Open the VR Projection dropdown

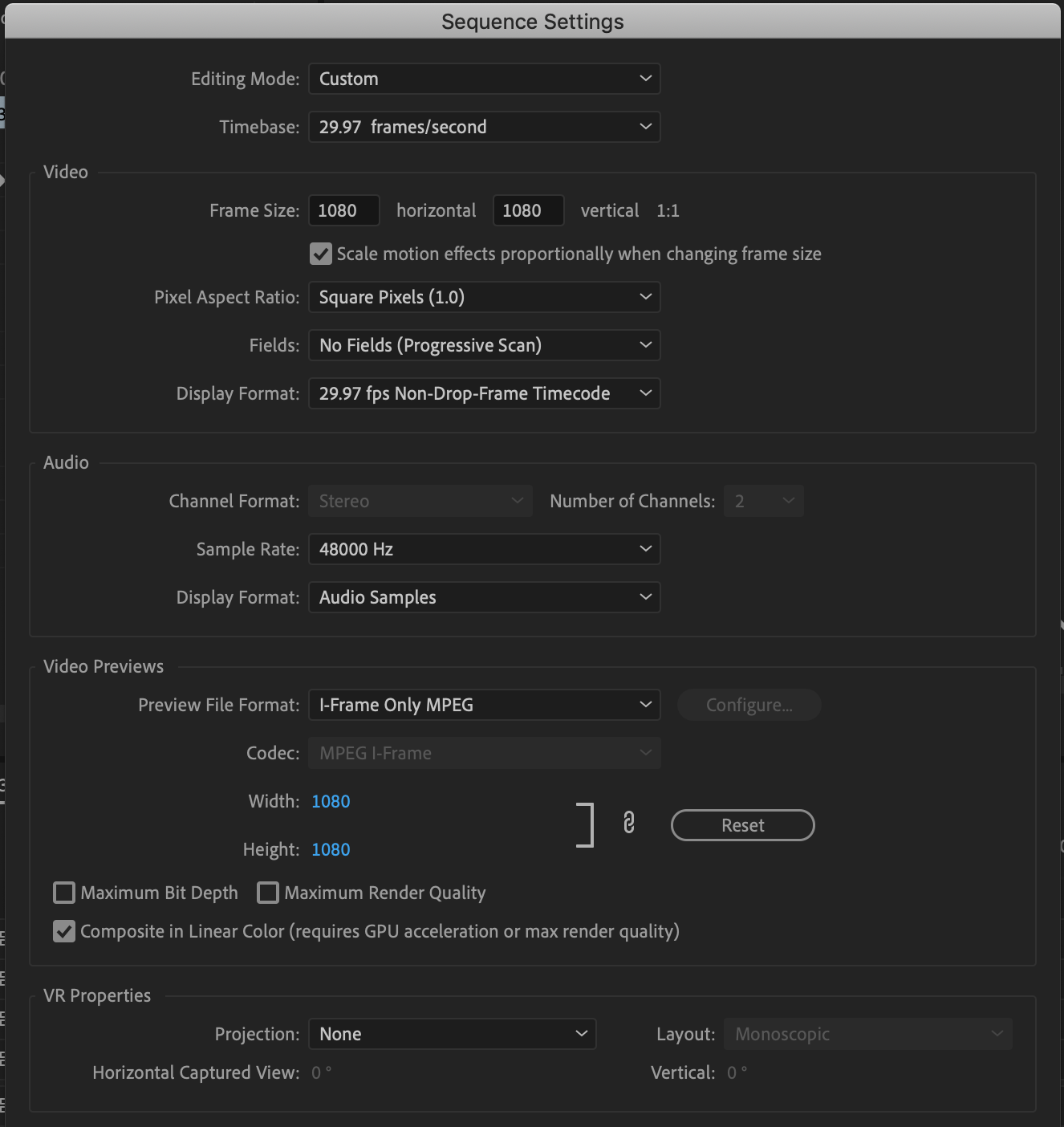[452, 1034]
